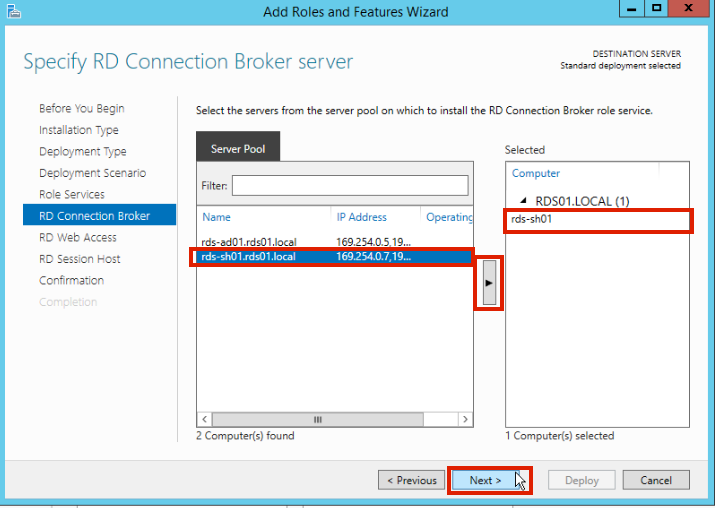Select the rds-sh01.rds01.local server row
Viewport: 715px width, 508px height.
335,257
